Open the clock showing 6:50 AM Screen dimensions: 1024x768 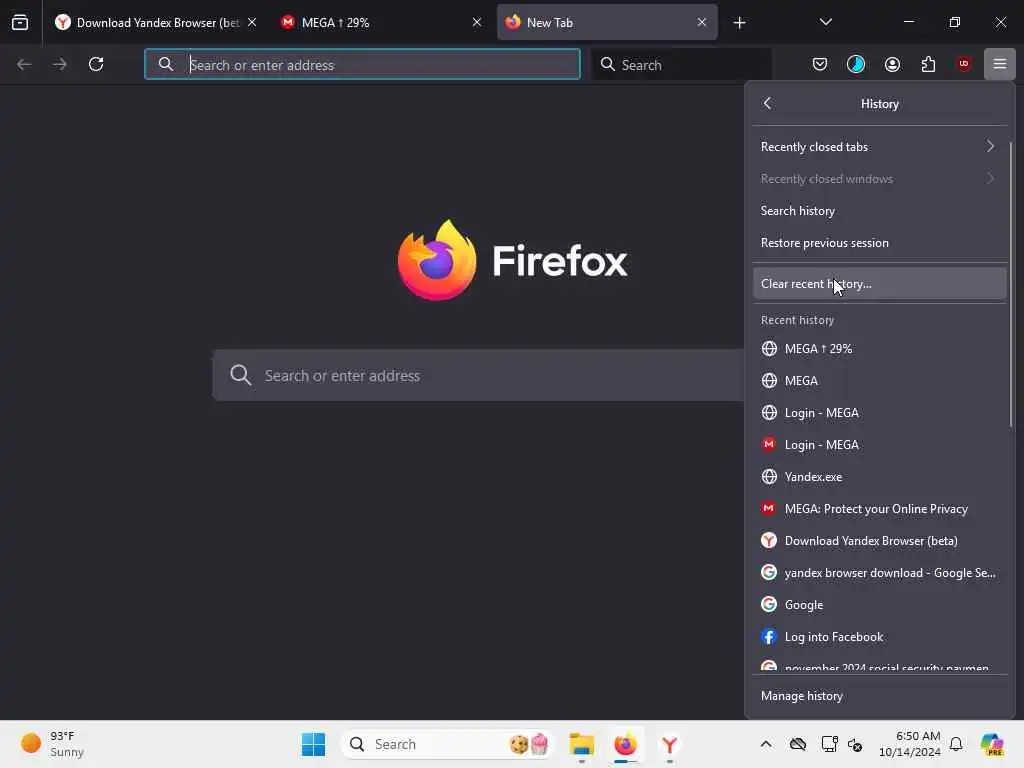910,744
